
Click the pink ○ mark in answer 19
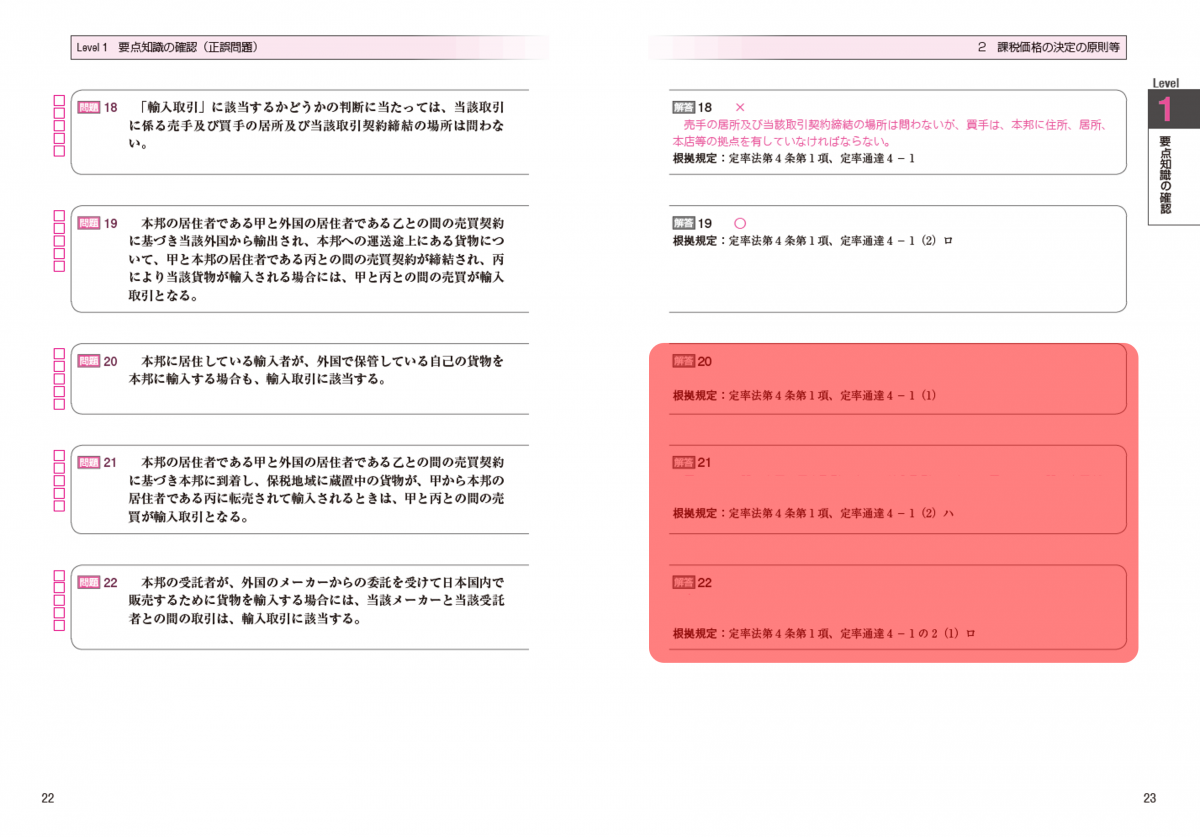tap(740, 223)
